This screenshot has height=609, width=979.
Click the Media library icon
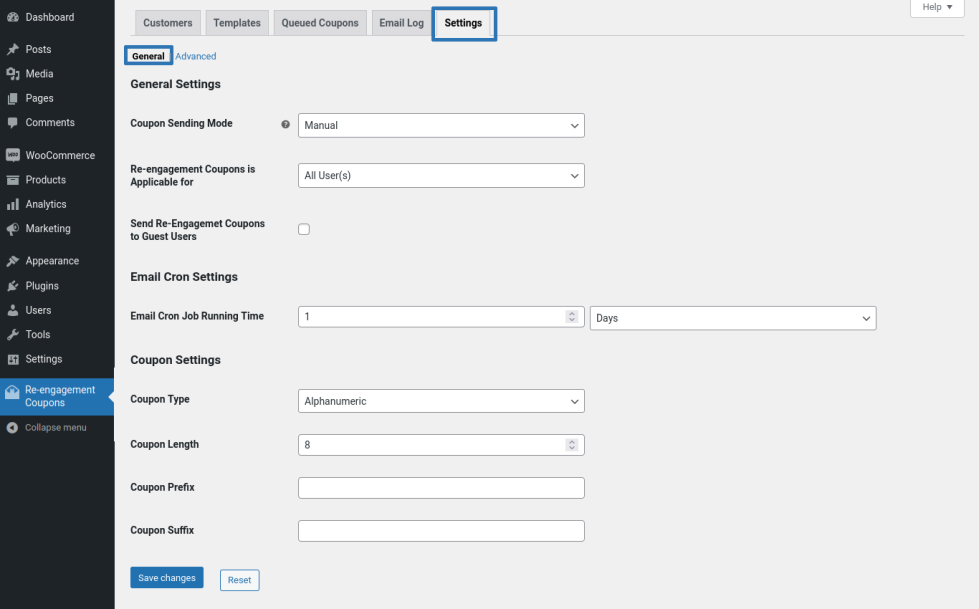[13, 74]
